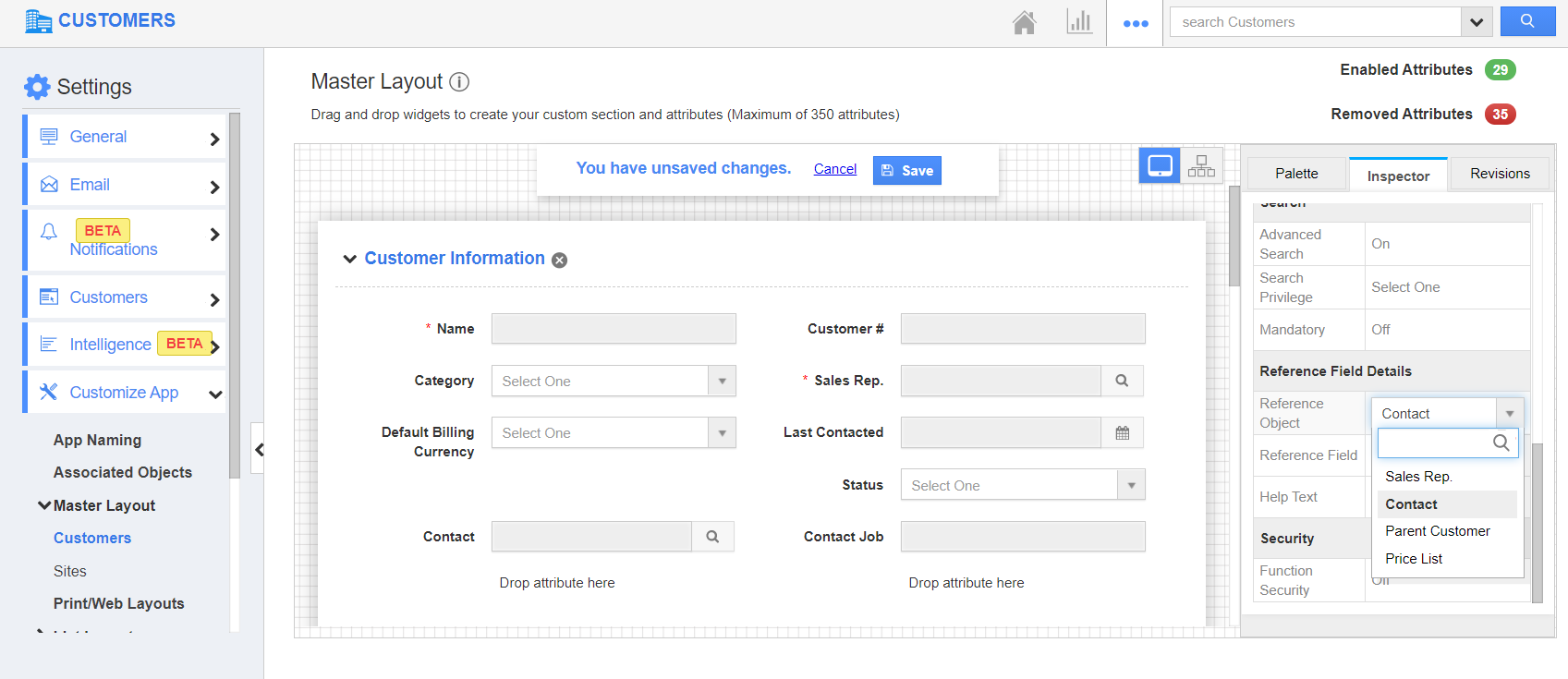Viewport: 1568px width, 679px height.
Task: Toggle the Mandatory Off value
Action: point(1380,330)
